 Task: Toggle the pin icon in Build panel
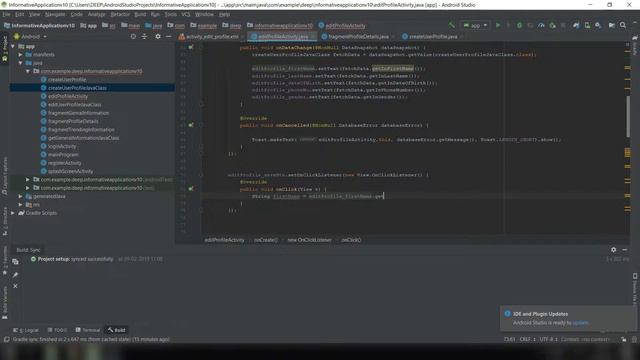pos(15,275)
